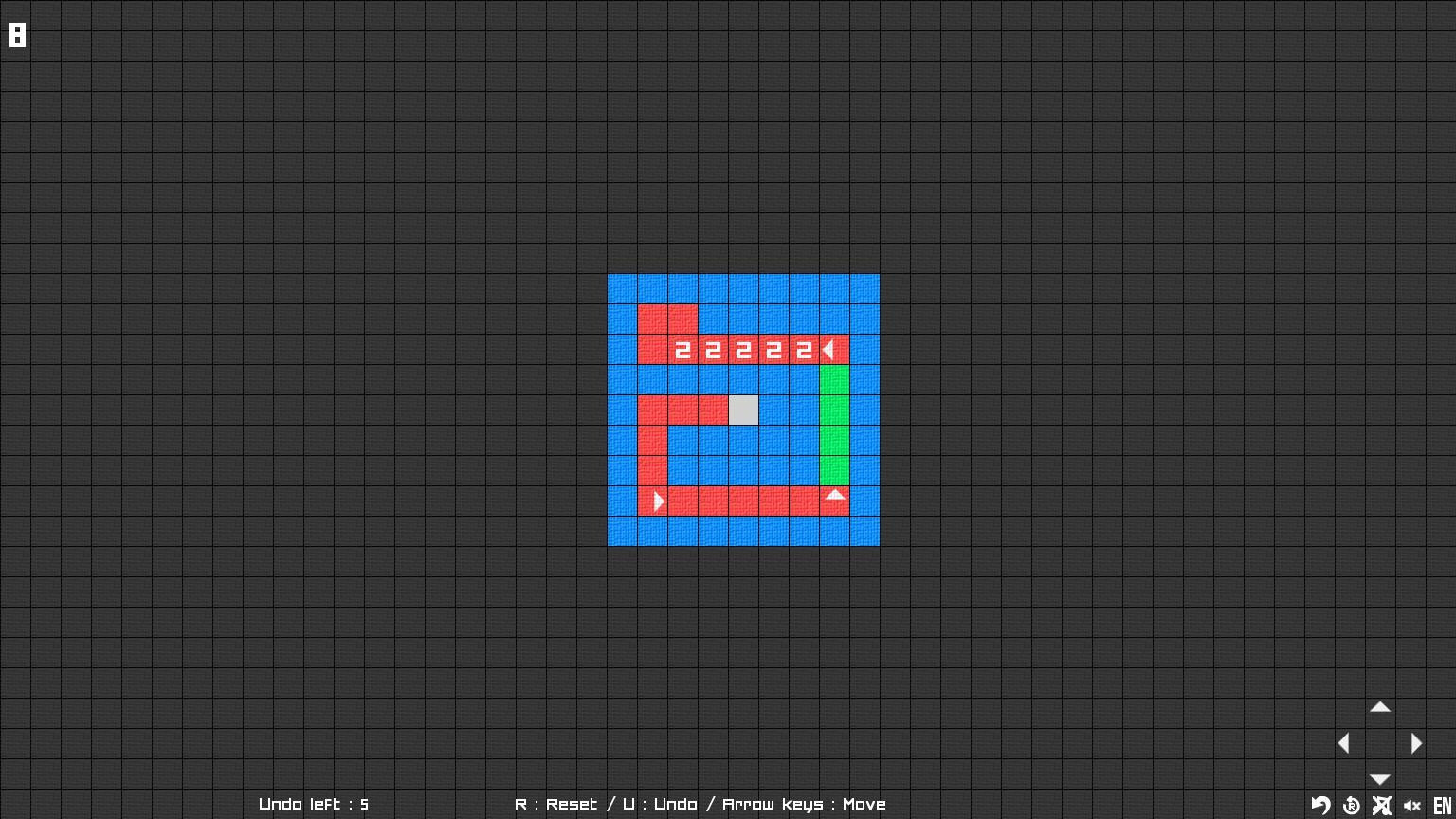Change language using the EN button

pyautogui.click(x=1443, y=806)
